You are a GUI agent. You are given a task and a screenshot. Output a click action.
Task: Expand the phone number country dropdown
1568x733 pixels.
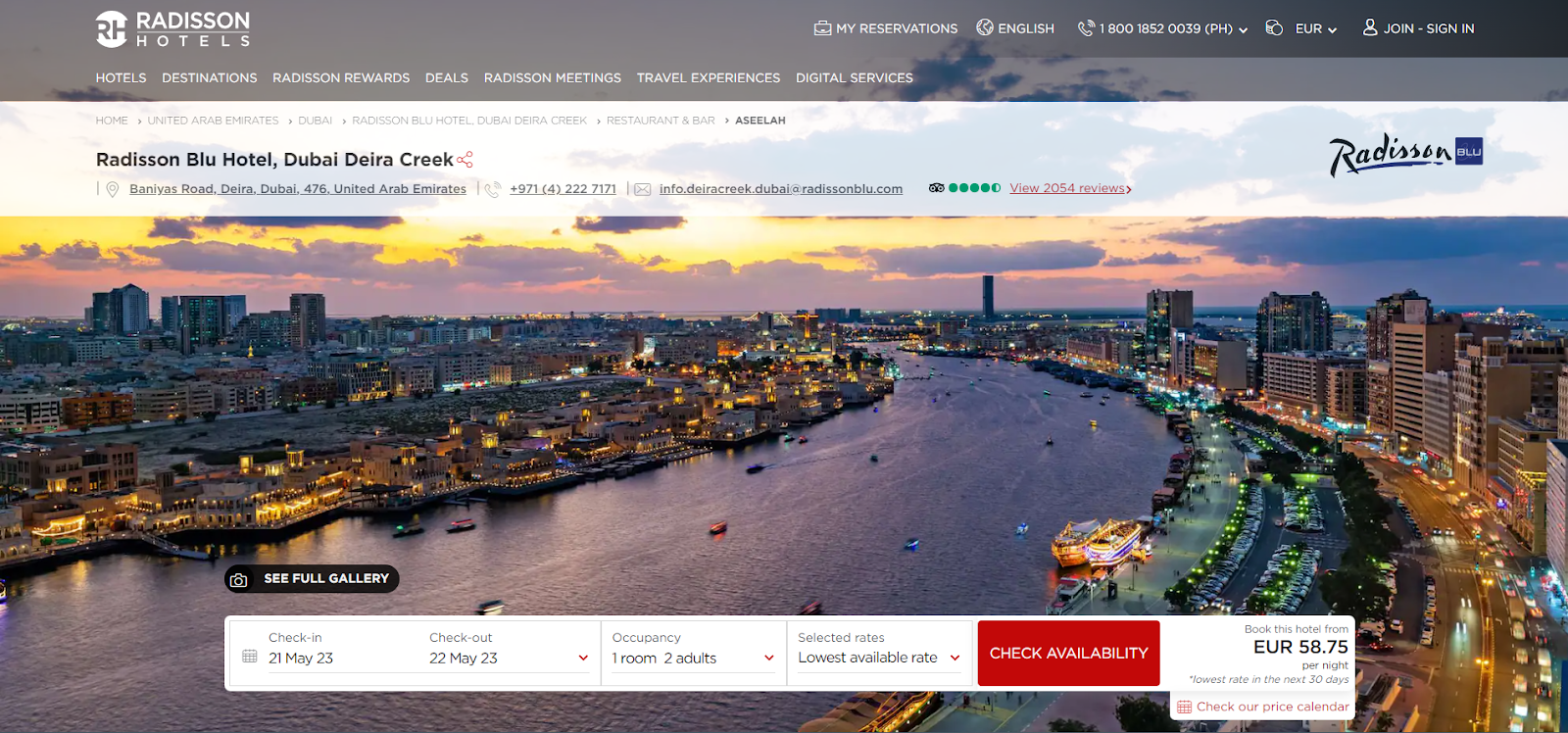tap(1243, 30)
